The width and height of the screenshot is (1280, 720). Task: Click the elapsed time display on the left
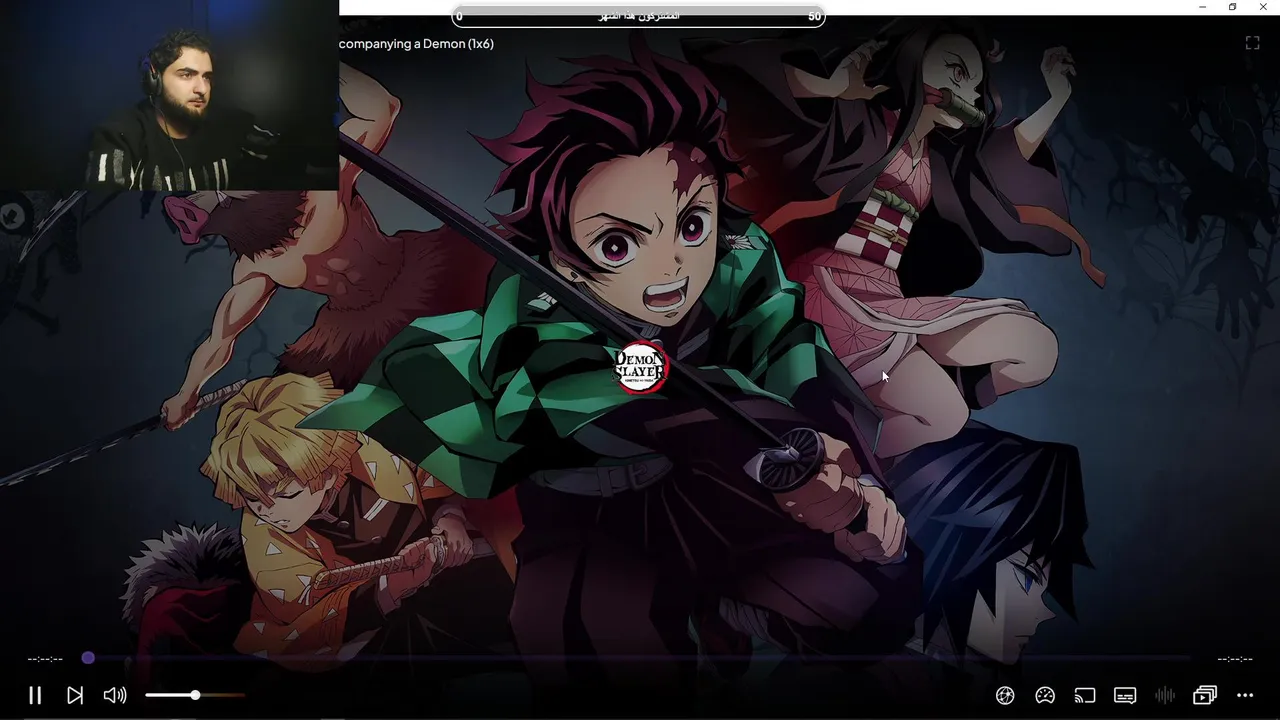pos(45,659)
